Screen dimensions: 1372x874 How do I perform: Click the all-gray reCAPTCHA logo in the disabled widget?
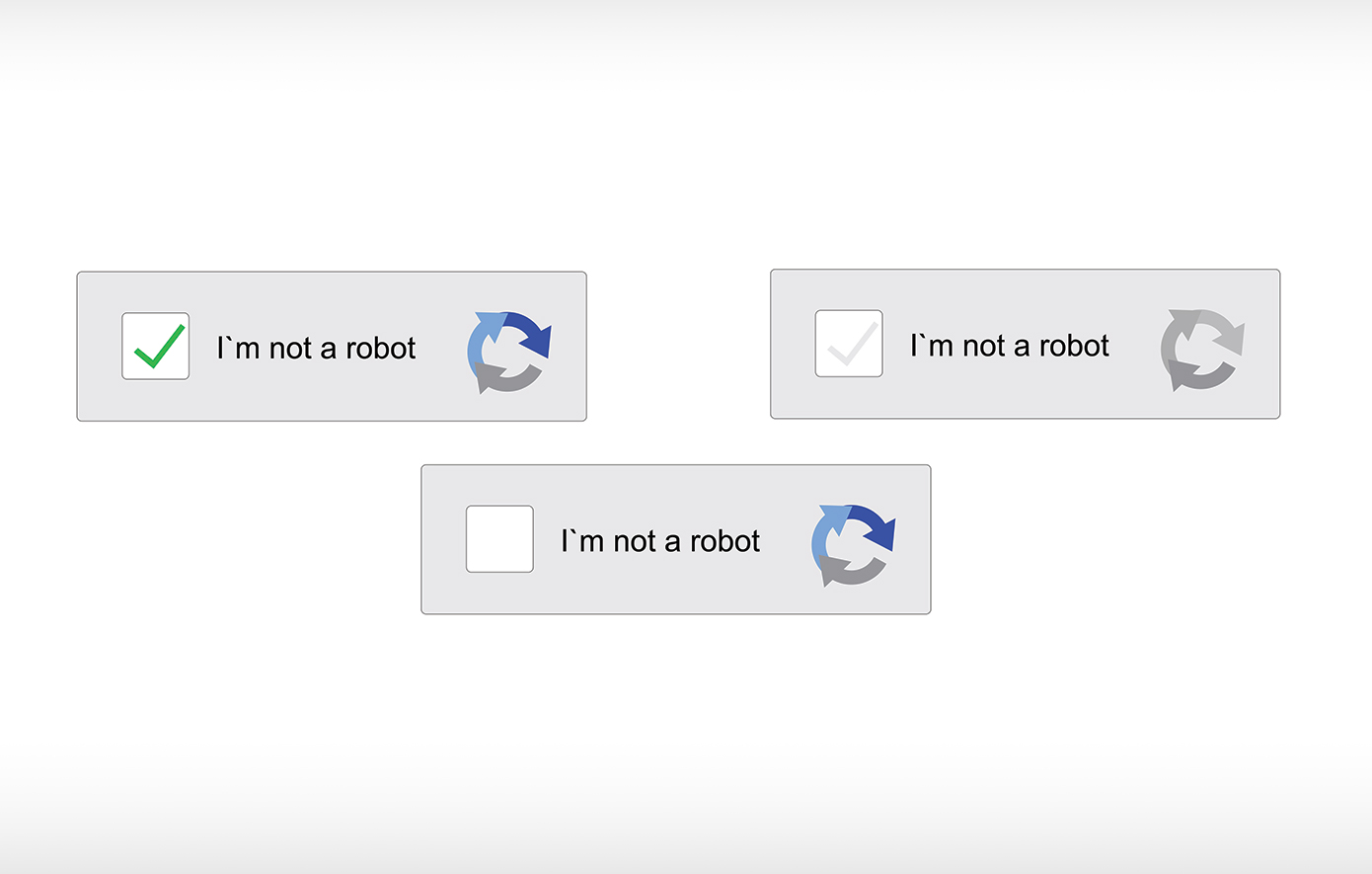point(1202,350)
